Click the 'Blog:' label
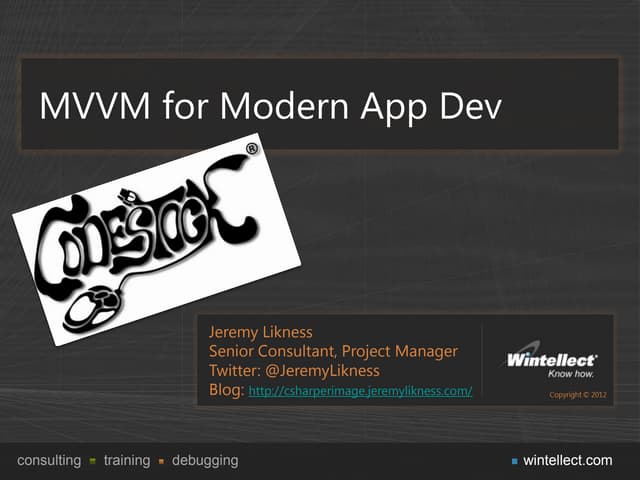 226,390
